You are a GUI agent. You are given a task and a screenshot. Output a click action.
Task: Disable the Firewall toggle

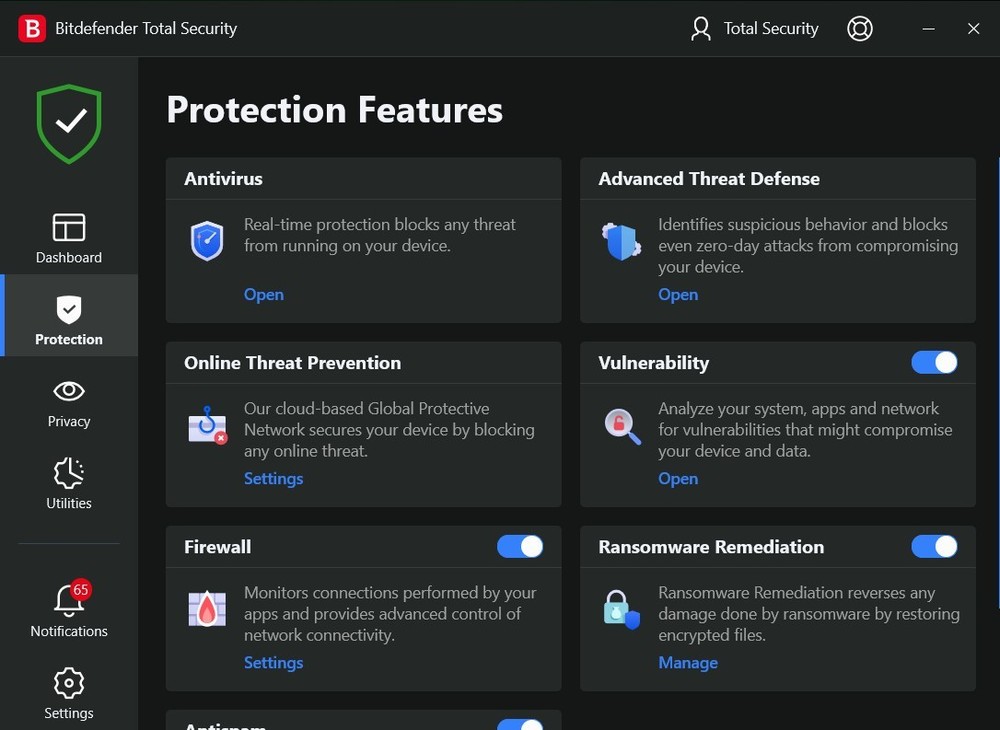(x=520, y=546)
